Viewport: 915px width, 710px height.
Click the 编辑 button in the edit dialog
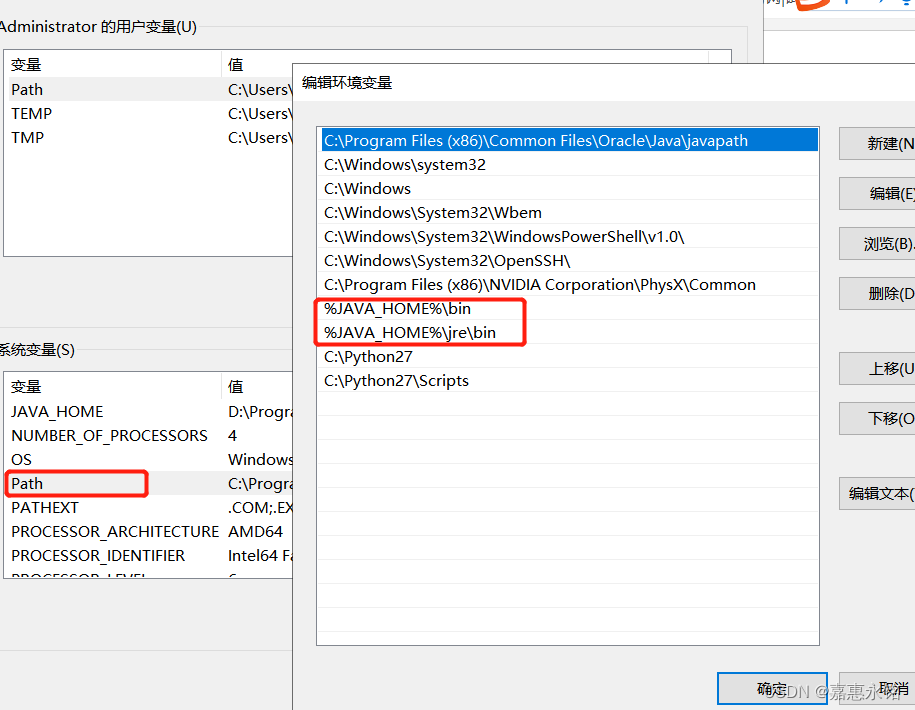[x=877, y=193]
